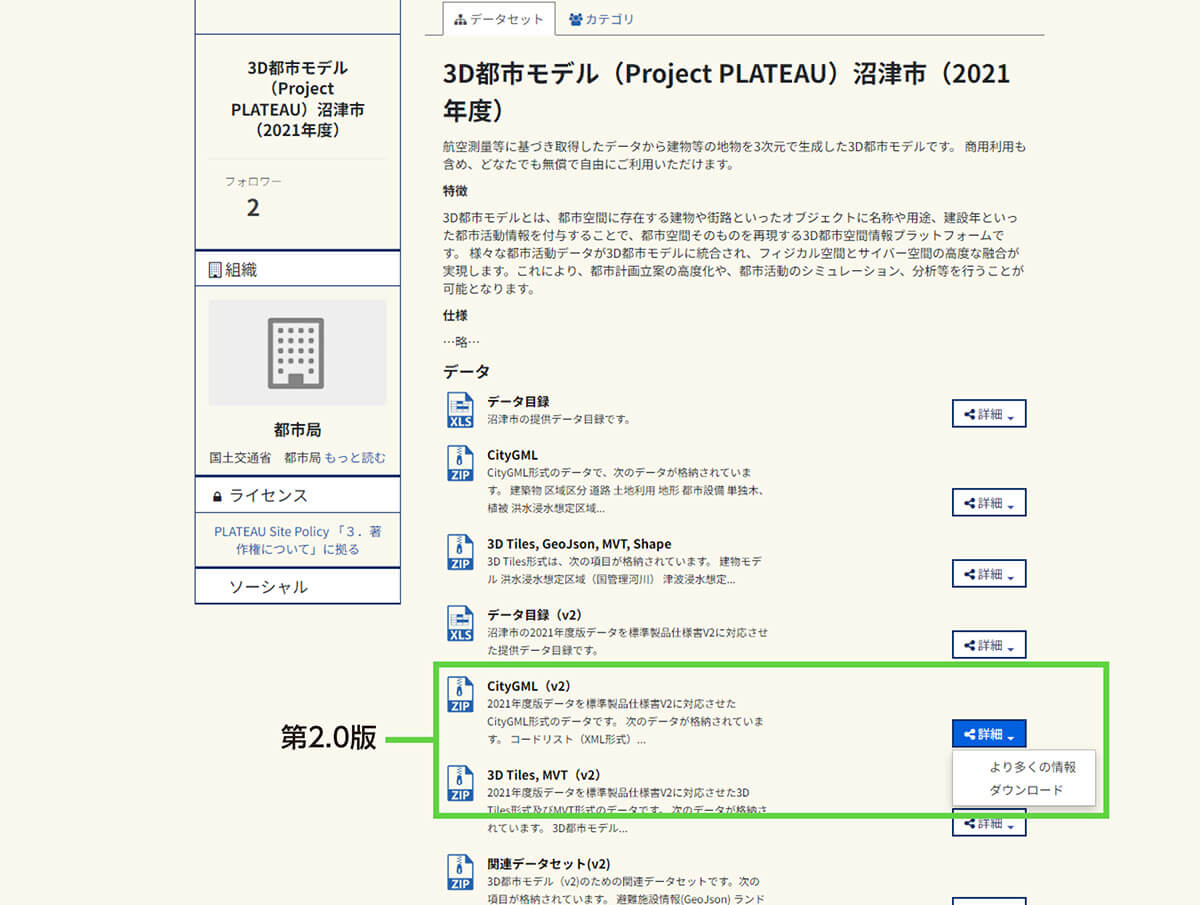This screenshot has width=1200, height=905.
Task: Click the もっと読む link
Action: pyautogui.click(x=355, y=458)
